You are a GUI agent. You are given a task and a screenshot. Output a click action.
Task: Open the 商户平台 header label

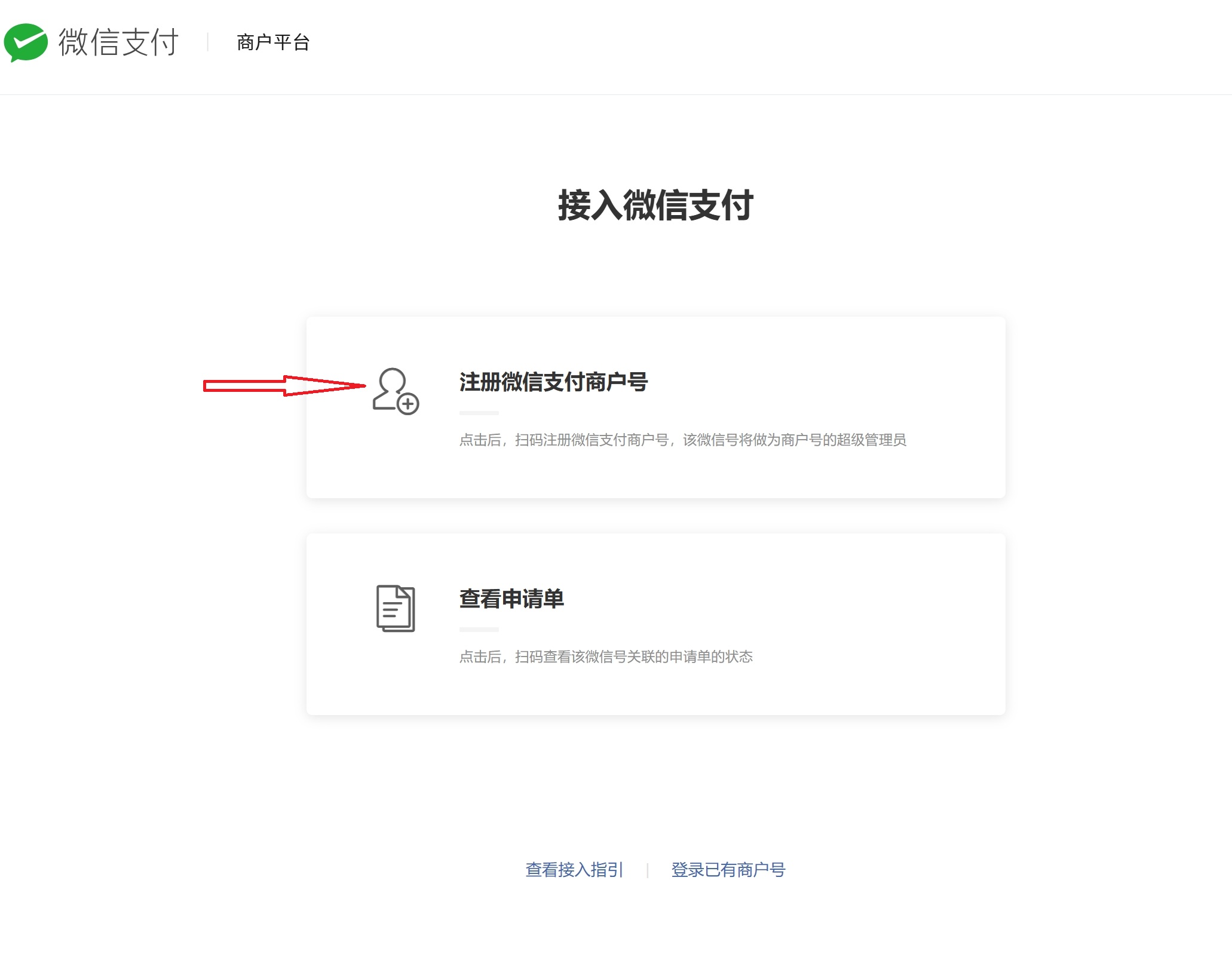coord(273,42)
